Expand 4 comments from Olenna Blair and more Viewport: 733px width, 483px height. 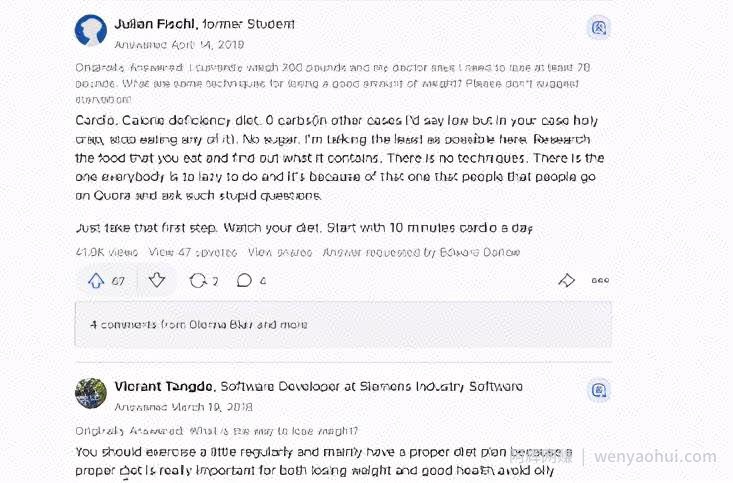(x=343, y=324)
